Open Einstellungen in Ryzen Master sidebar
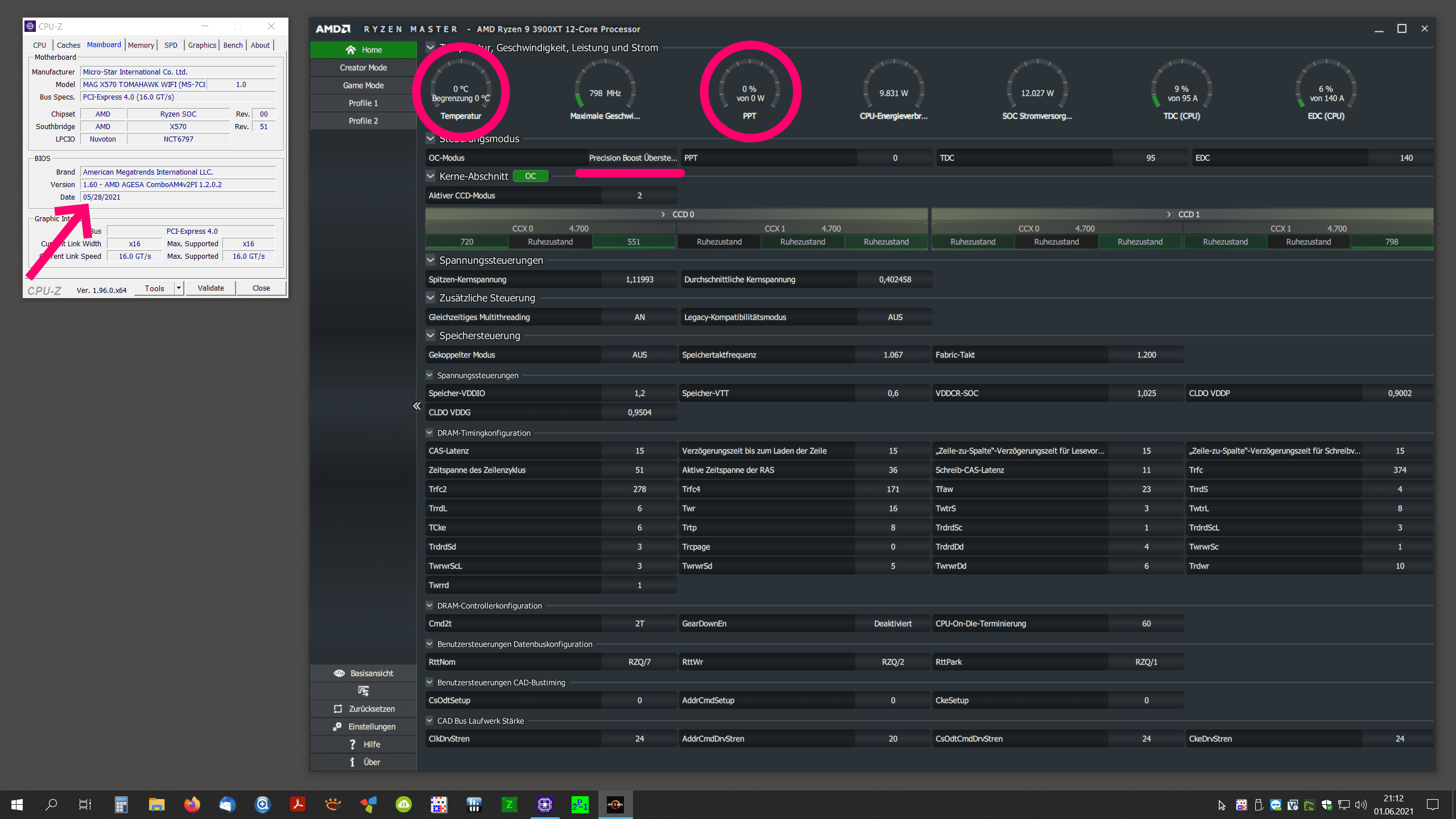The height and width of the screenshot is (819, 1456). 363,726
